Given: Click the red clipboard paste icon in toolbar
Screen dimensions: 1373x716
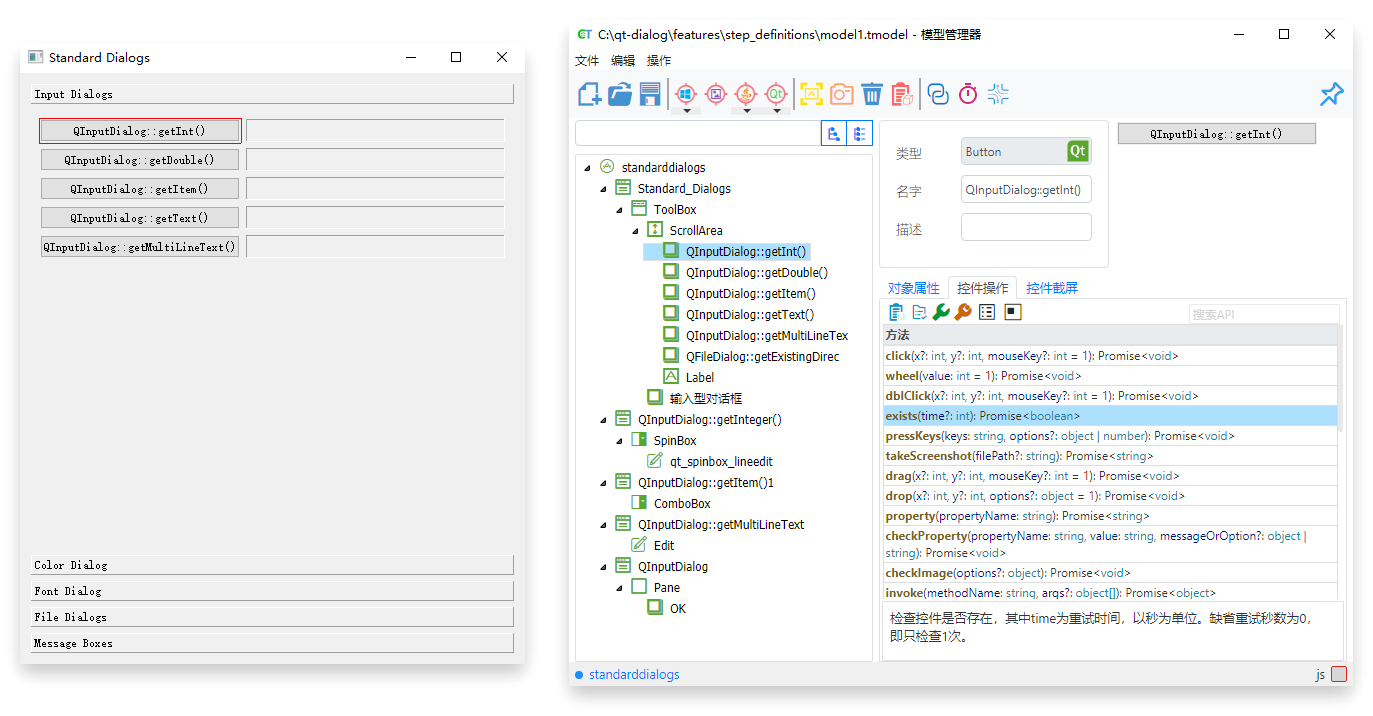Looking at the screenshot, I should (902, 94).
